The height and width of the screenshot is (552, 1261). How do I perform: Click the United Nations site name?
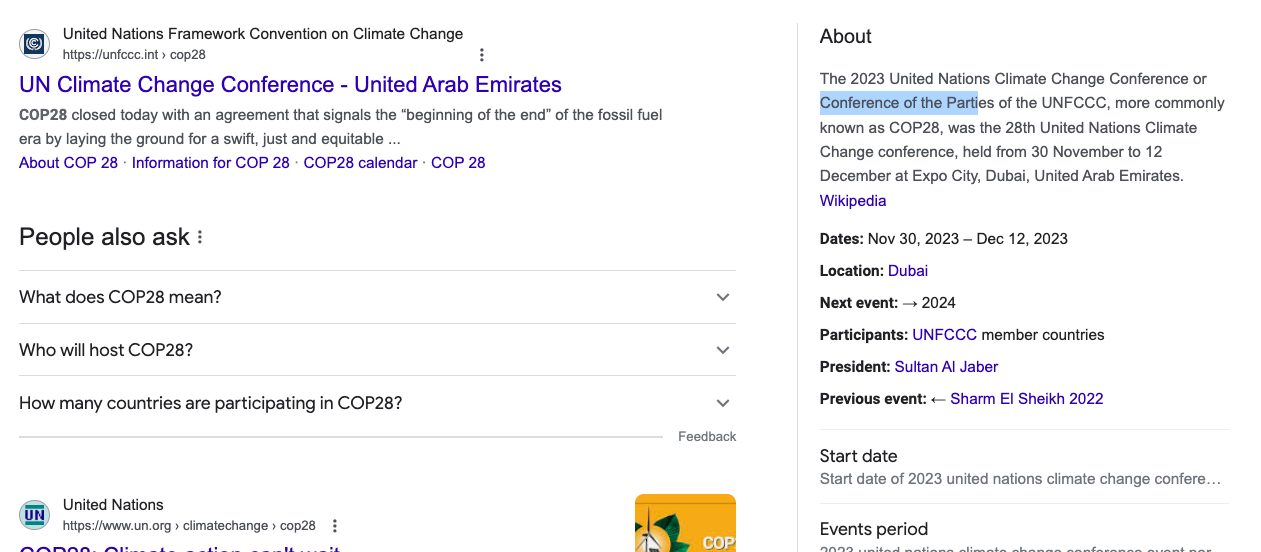[113, 505]
